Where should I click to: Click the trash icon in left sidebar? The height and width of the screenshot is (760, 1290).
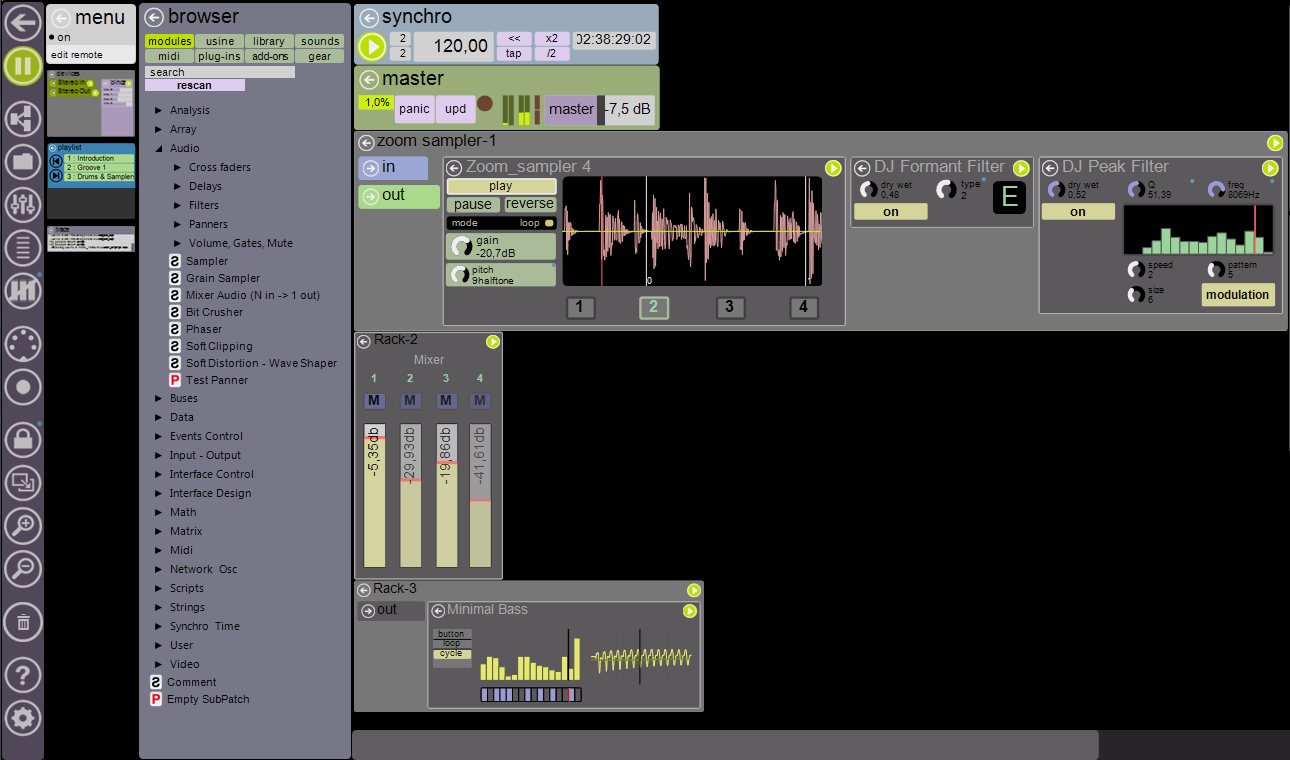tap(22, 622)
